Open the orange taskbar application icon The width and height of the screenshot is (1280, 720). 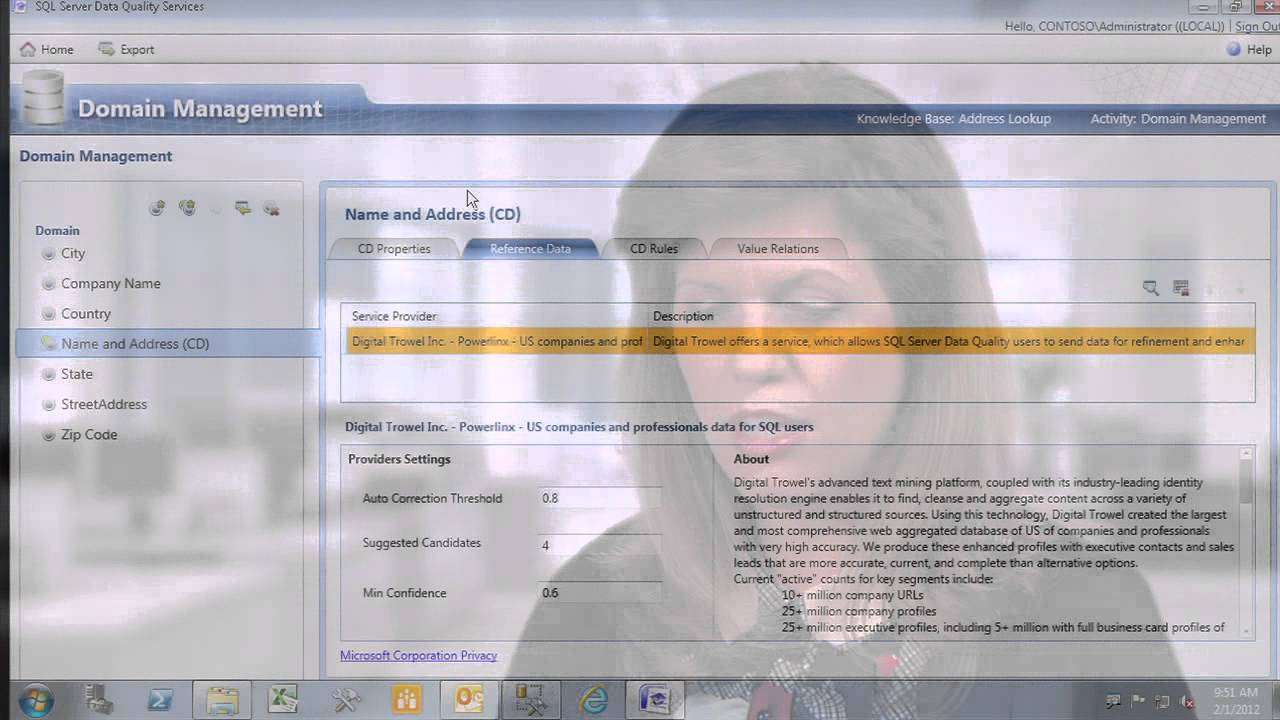pos(407,700)
